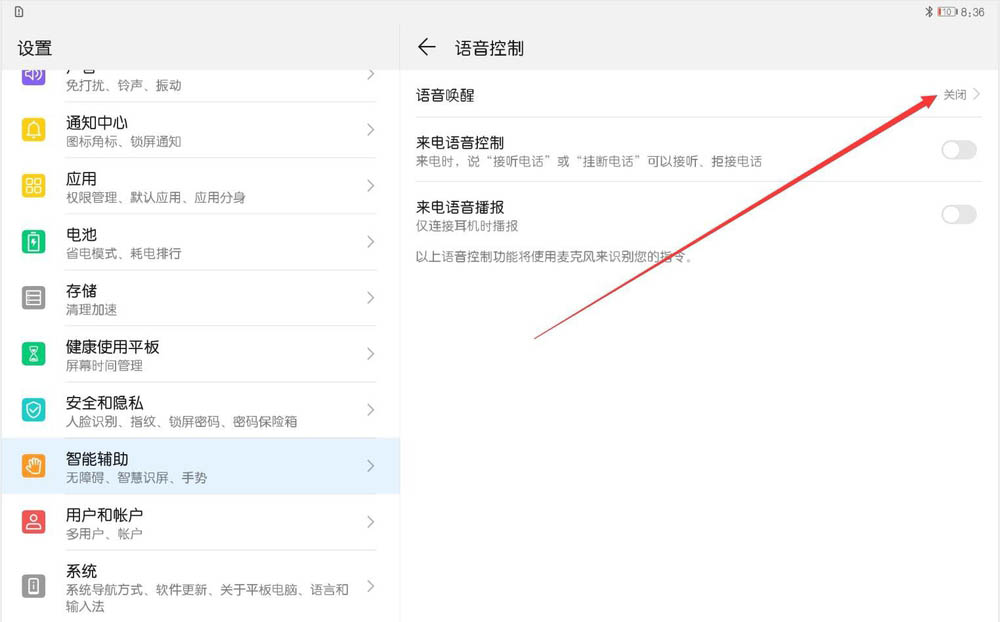Click the 用户和帐户 user icon
The height and width of the screenshot is (622, 1000).
coord(32,522)
